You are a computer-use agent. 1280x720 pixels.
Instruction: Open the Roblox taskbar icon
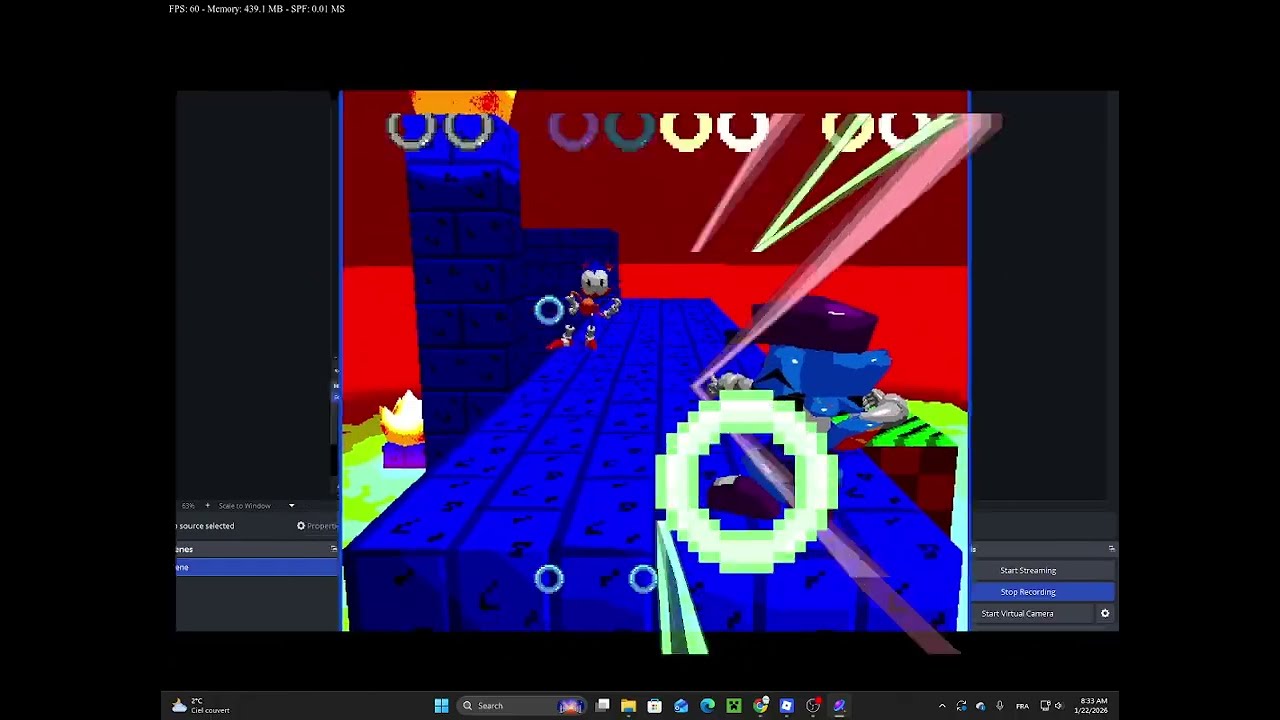(x=787, y=706)
